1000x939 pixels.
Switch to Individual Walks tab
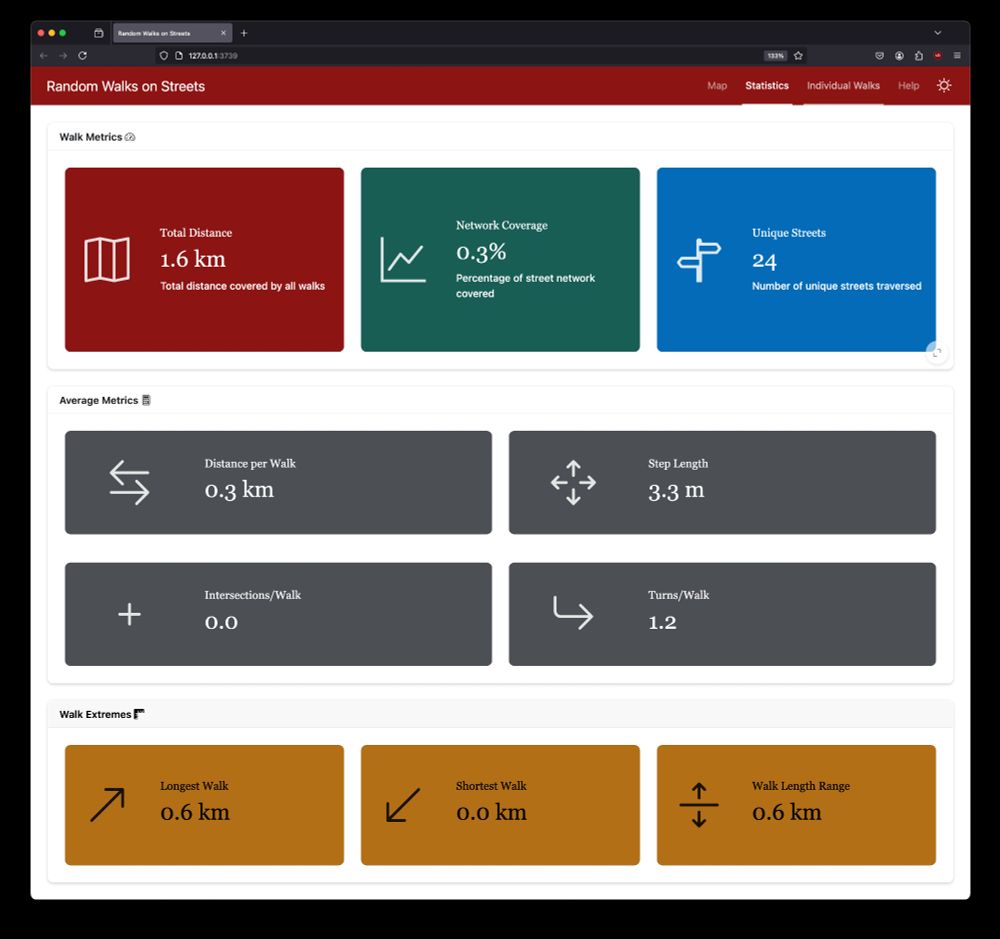[843, 85]
